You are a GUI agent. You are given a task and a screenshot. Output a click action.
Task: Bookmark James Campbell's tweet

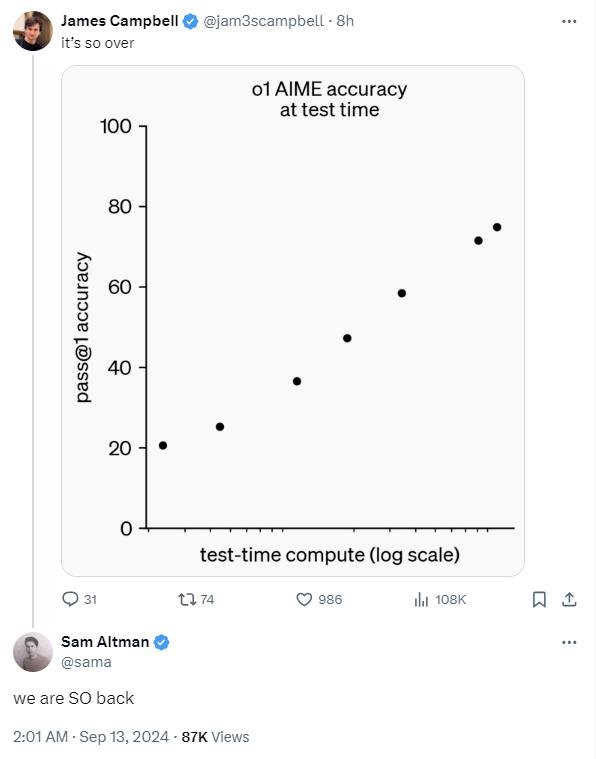[539, 600]
